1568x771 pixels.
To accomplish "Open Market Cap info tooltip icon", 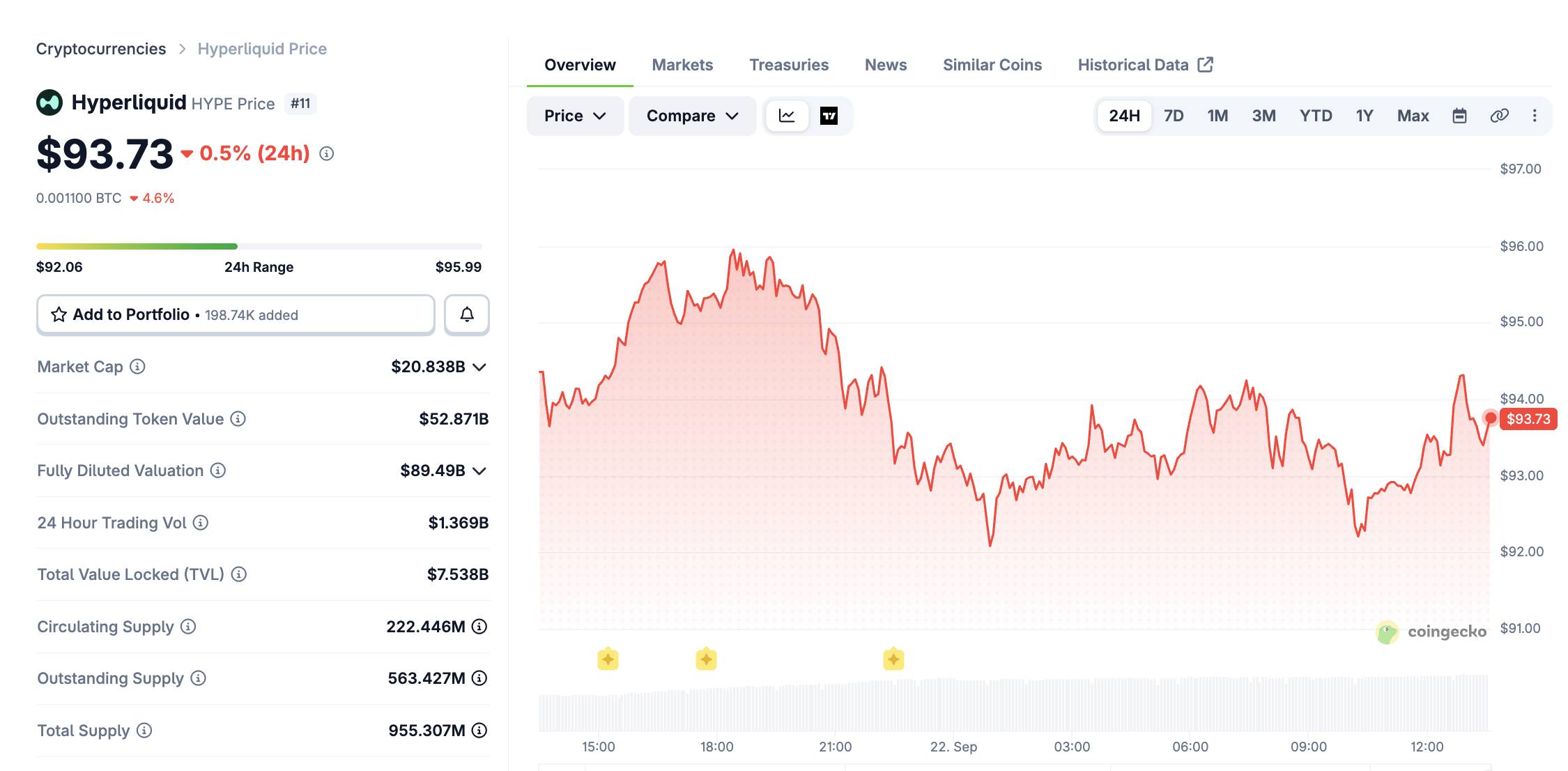I will click(x=138, y=367).
